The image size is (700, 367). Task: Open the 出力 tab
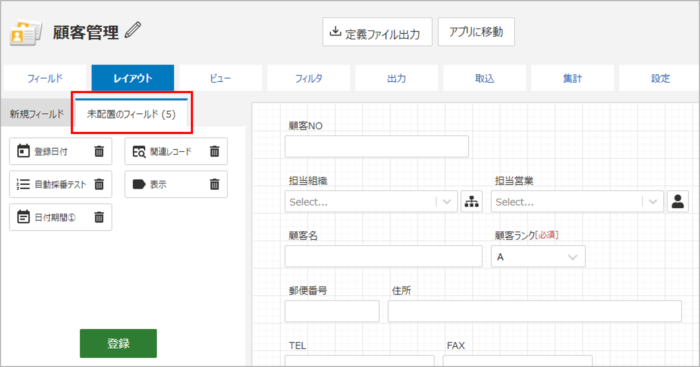[x=396, y=78]
